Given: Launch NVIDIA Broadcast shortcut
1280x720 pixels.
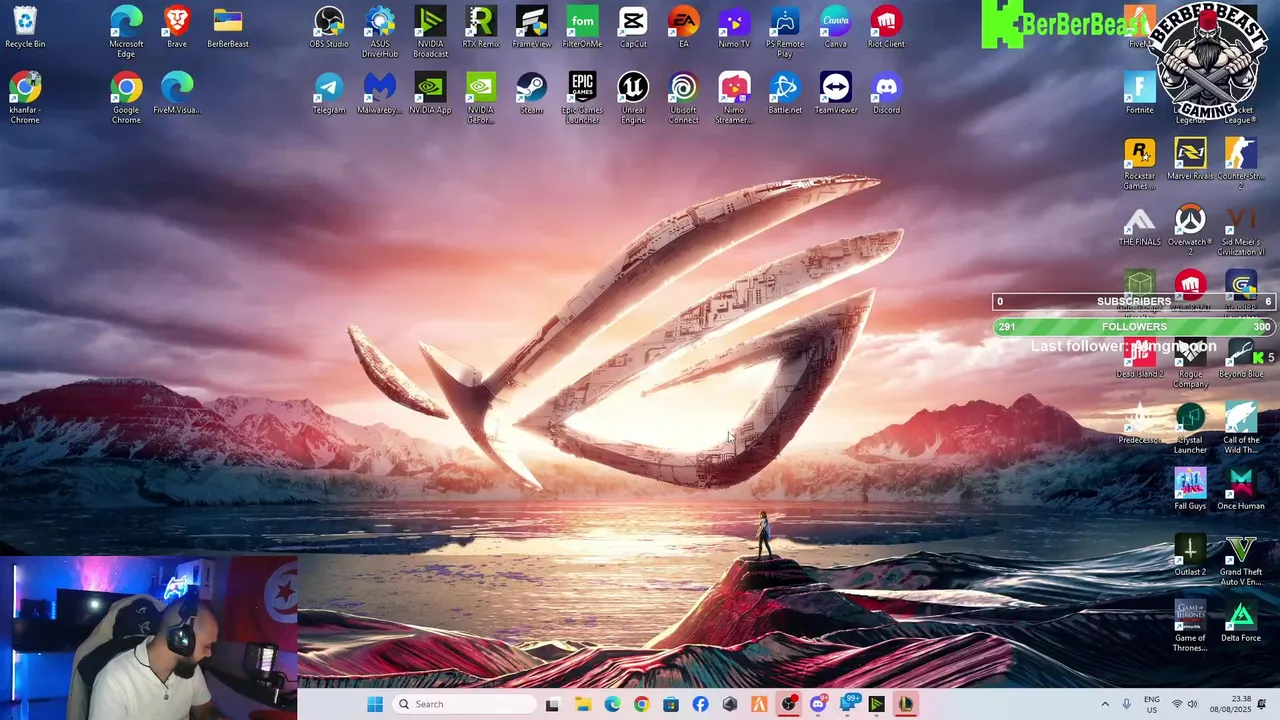Looking at the screenshot, I should pos(430,32).
